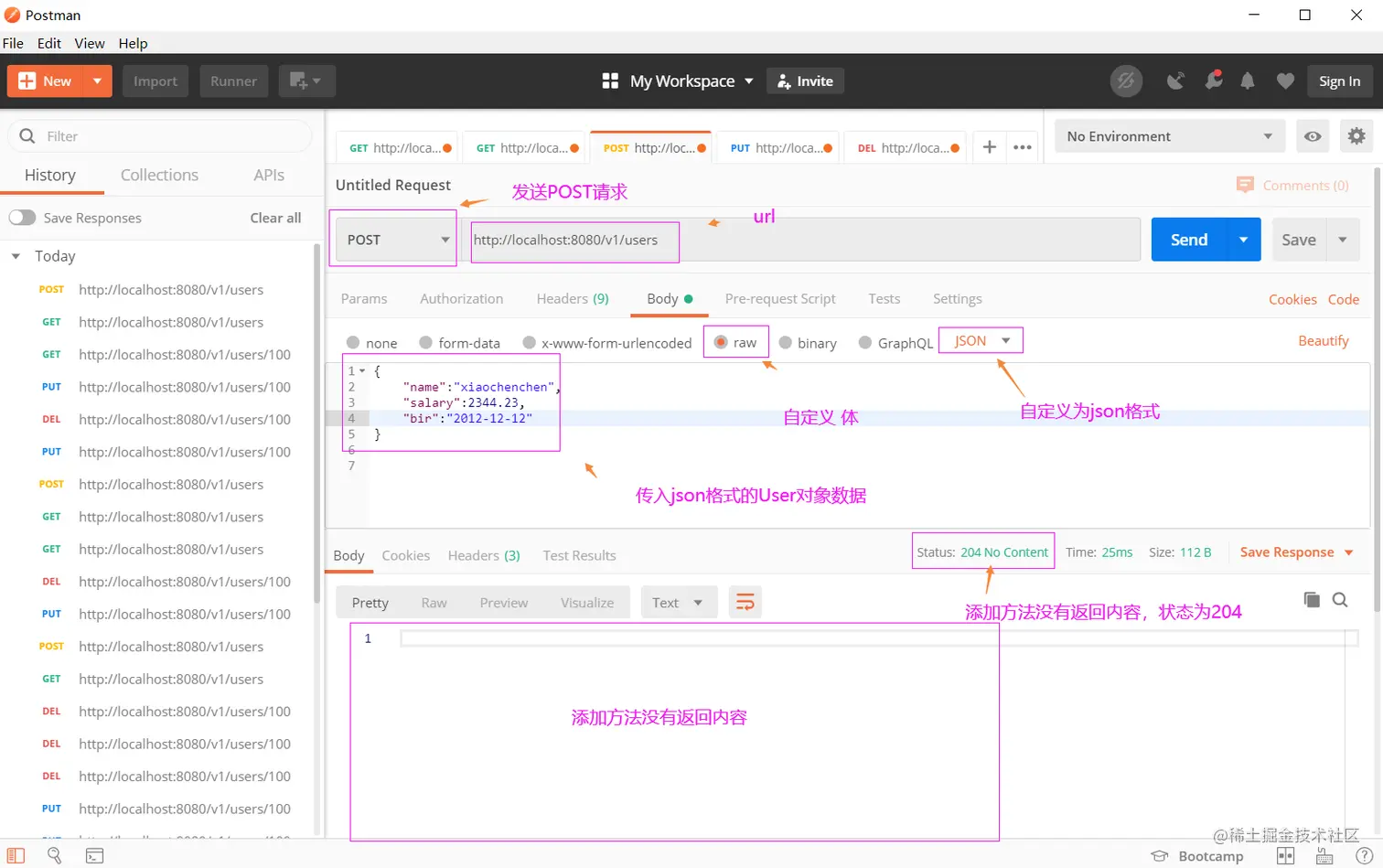Screen dimensions: 1383x868
Task: Open the Pre-request Script tab
Action: 780,299
